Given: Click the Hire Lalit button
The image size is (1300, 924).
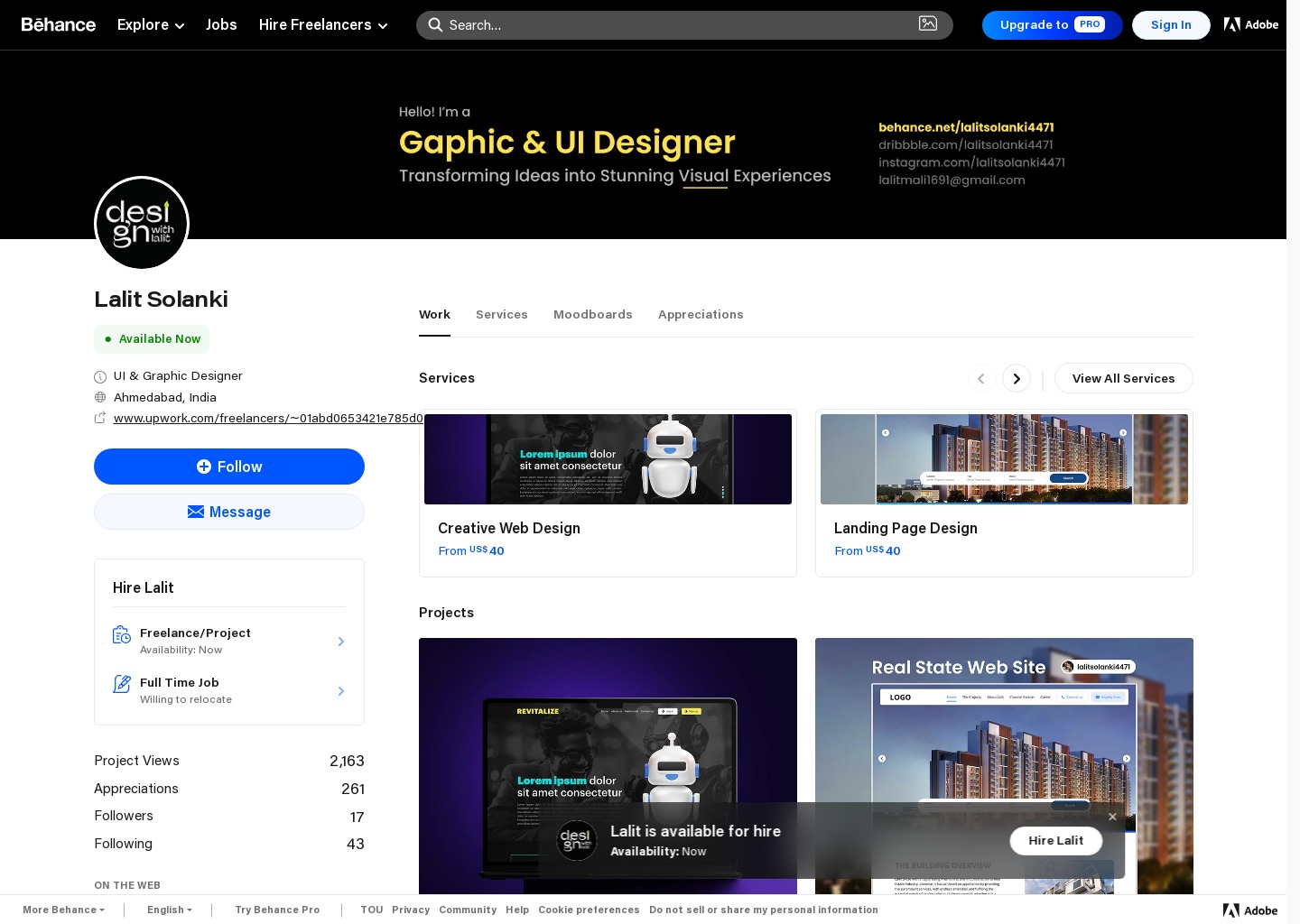Looking at the screenshot, I should click(x=1056, y=840).
